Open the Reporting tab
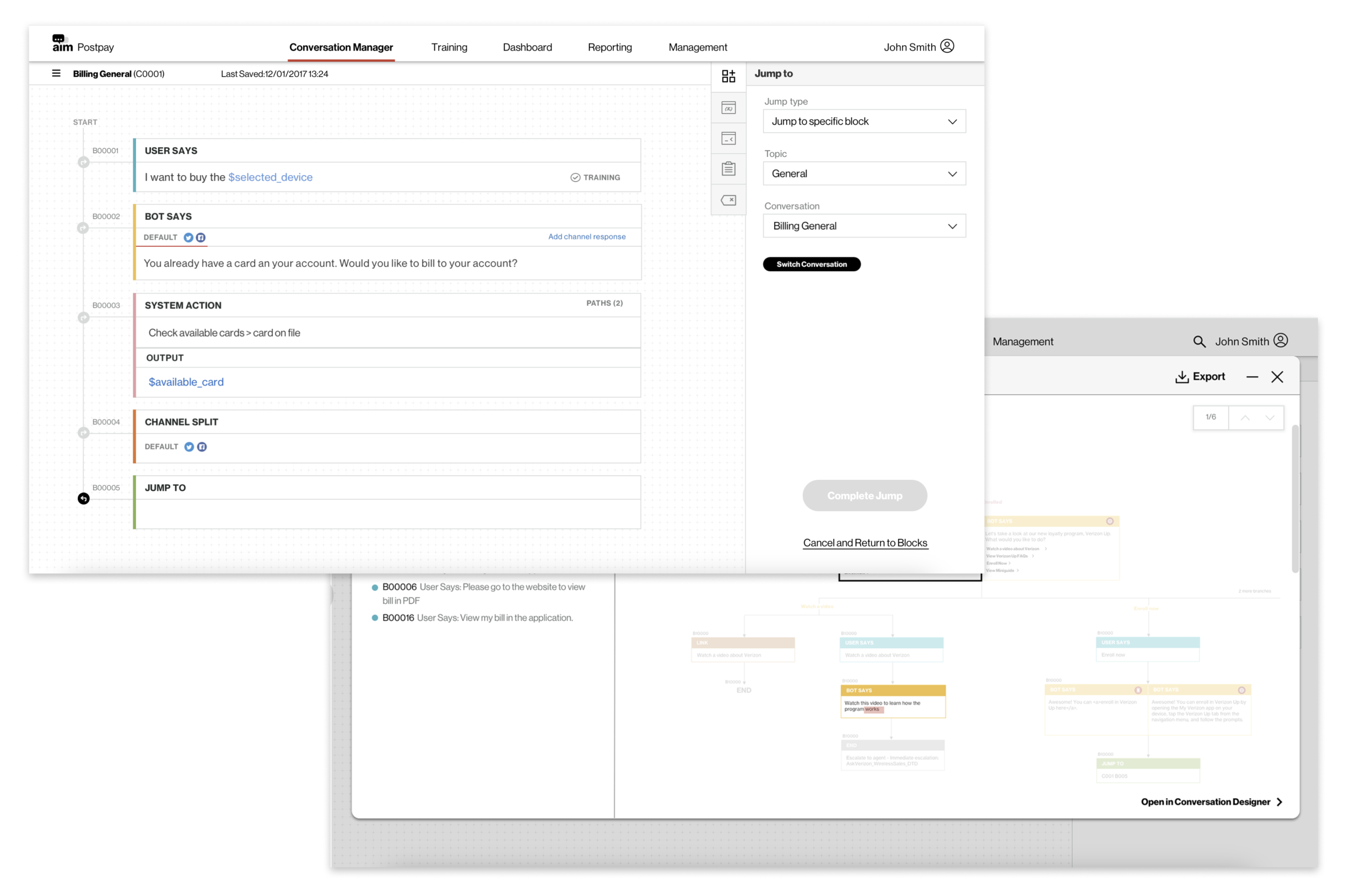 click(610, 47)
